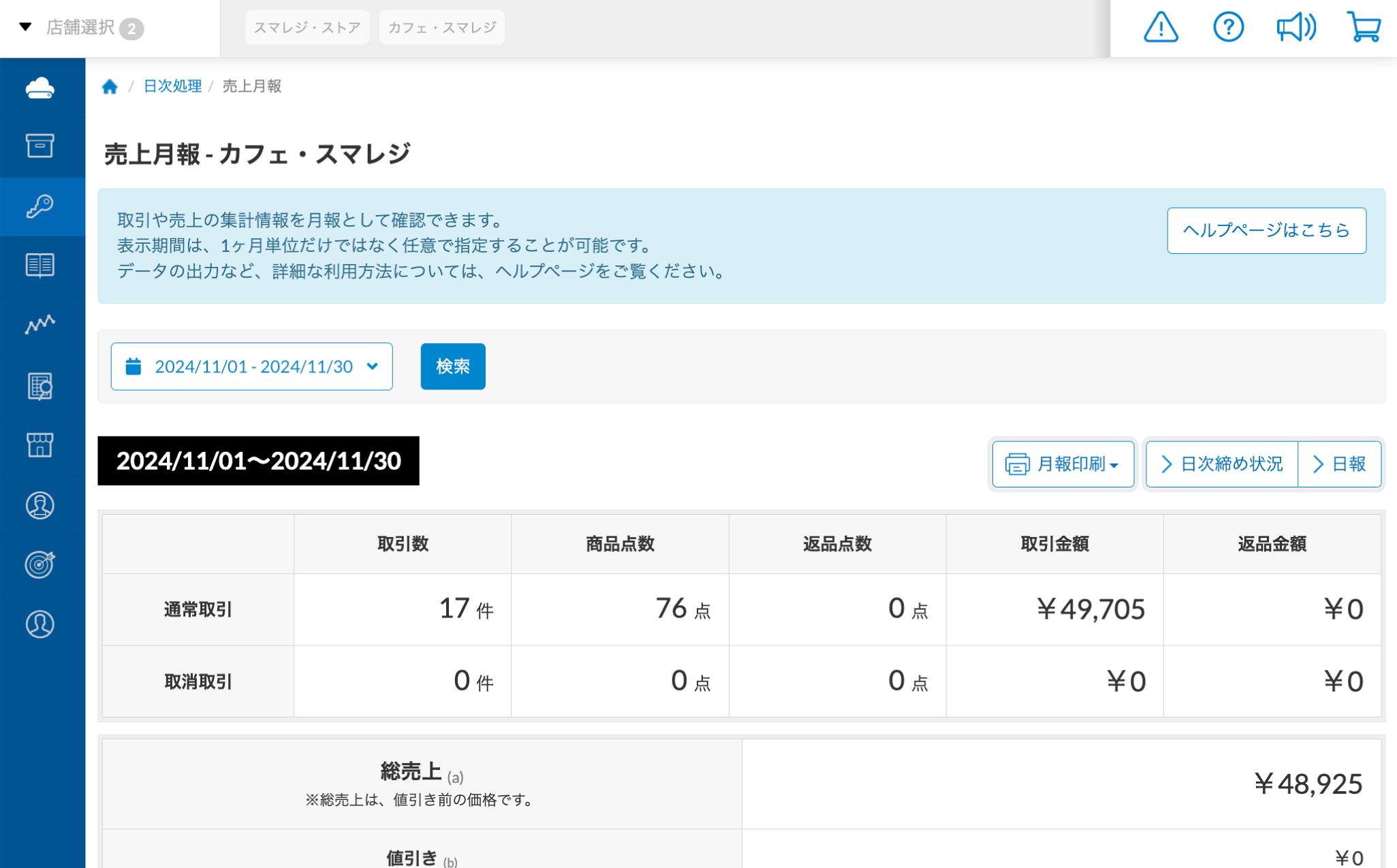This screenshot has height=868, width=1397.
Task: Click the 取引数 column header
Action: tap(403, 544)
